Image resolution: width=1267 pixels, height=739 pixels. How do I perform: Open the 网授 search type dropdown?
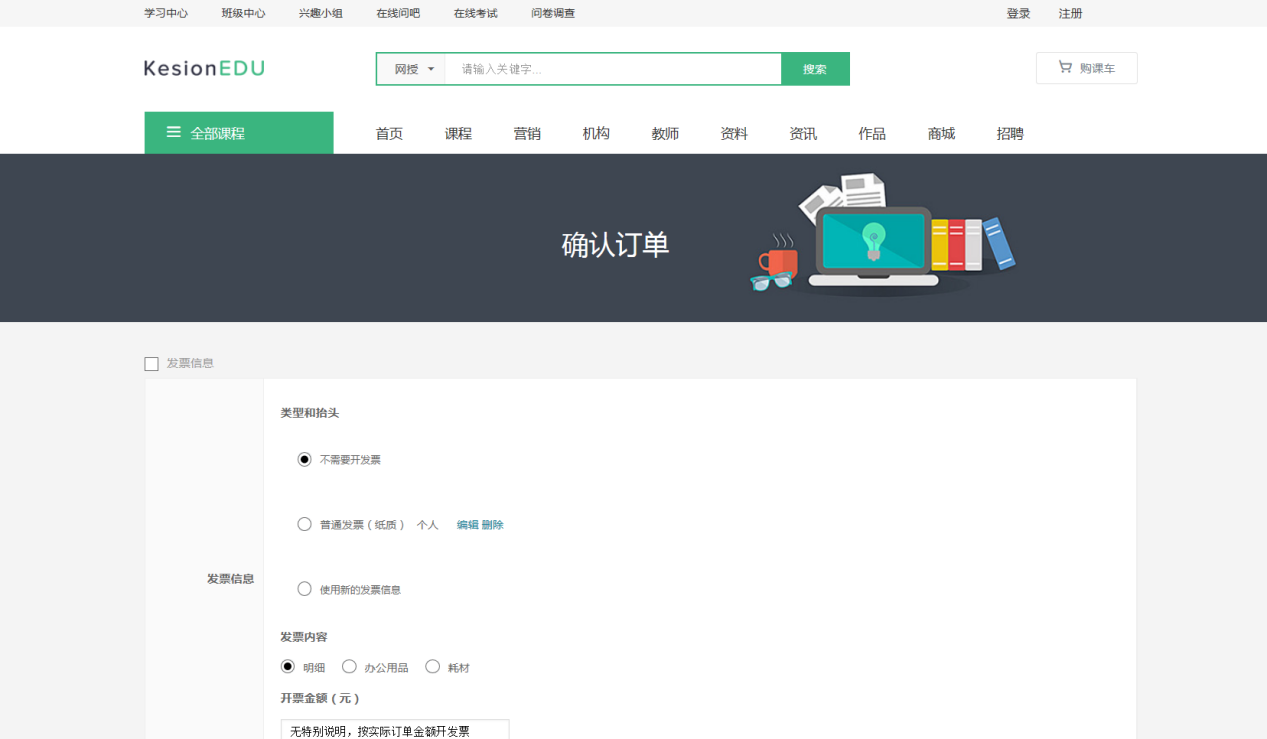pyautogui.click(x=410, y=68)
